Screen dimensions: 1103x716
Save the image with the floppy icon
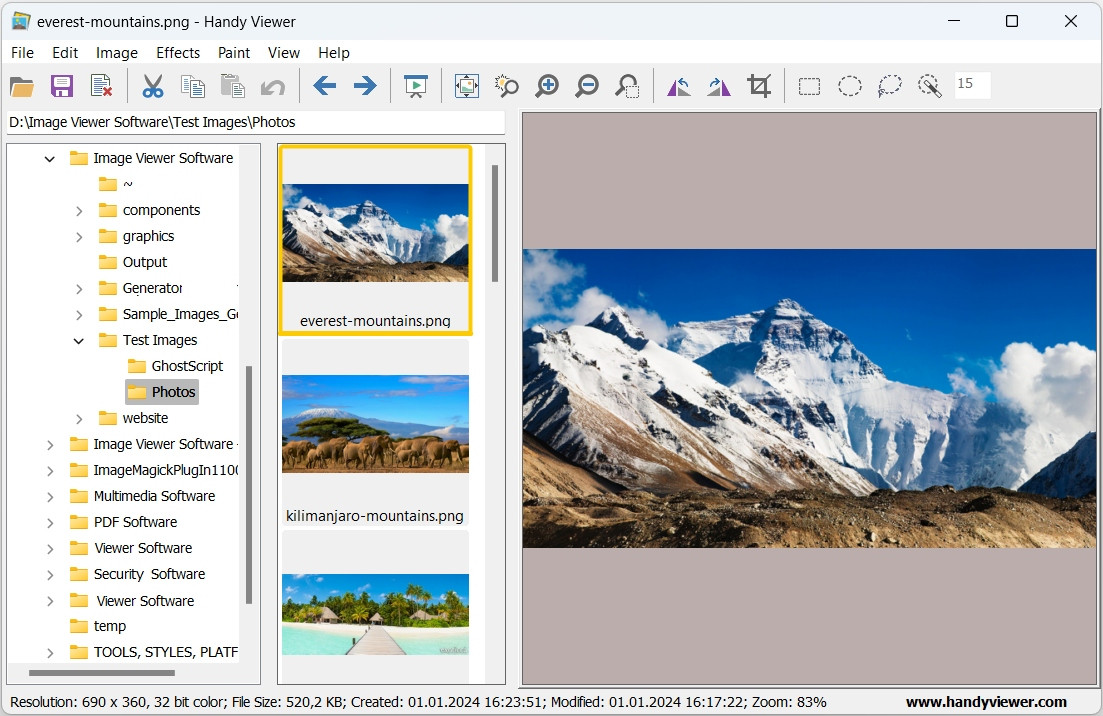(x=62, y=86)
